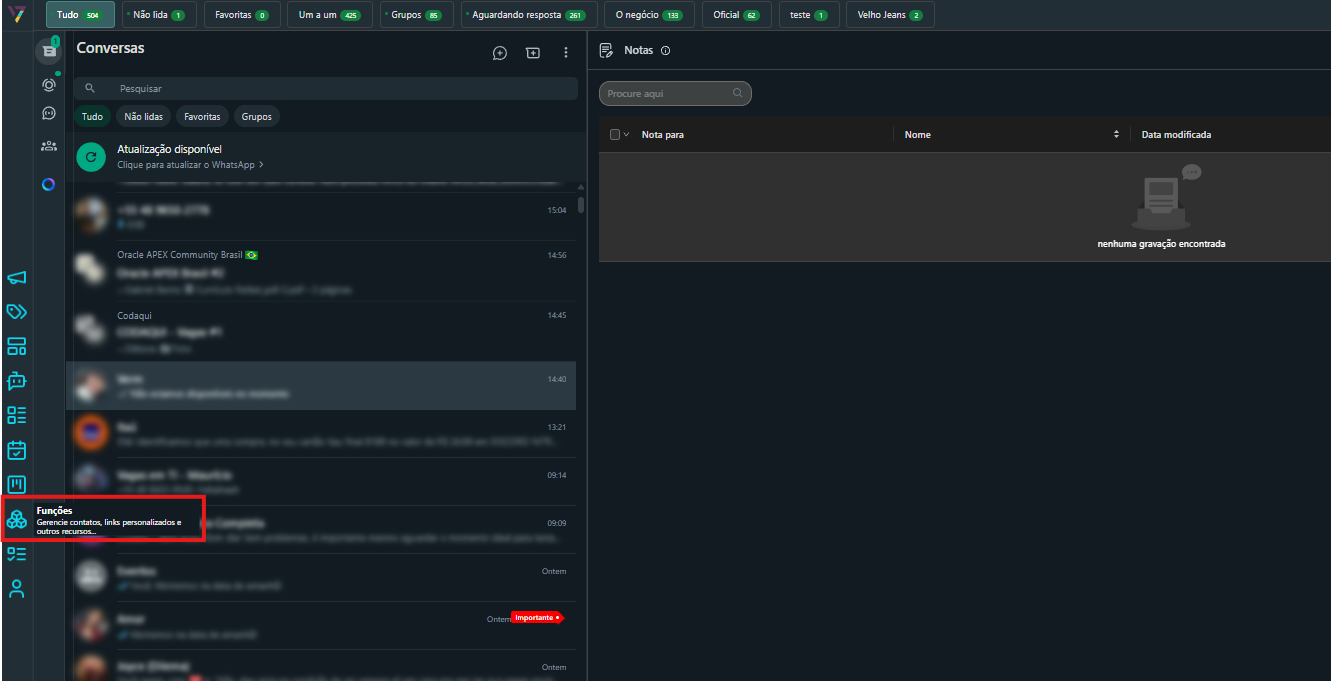Click the Meta AI colorful ring icon
Viewport: 1331px width, 681px height.
49,184
